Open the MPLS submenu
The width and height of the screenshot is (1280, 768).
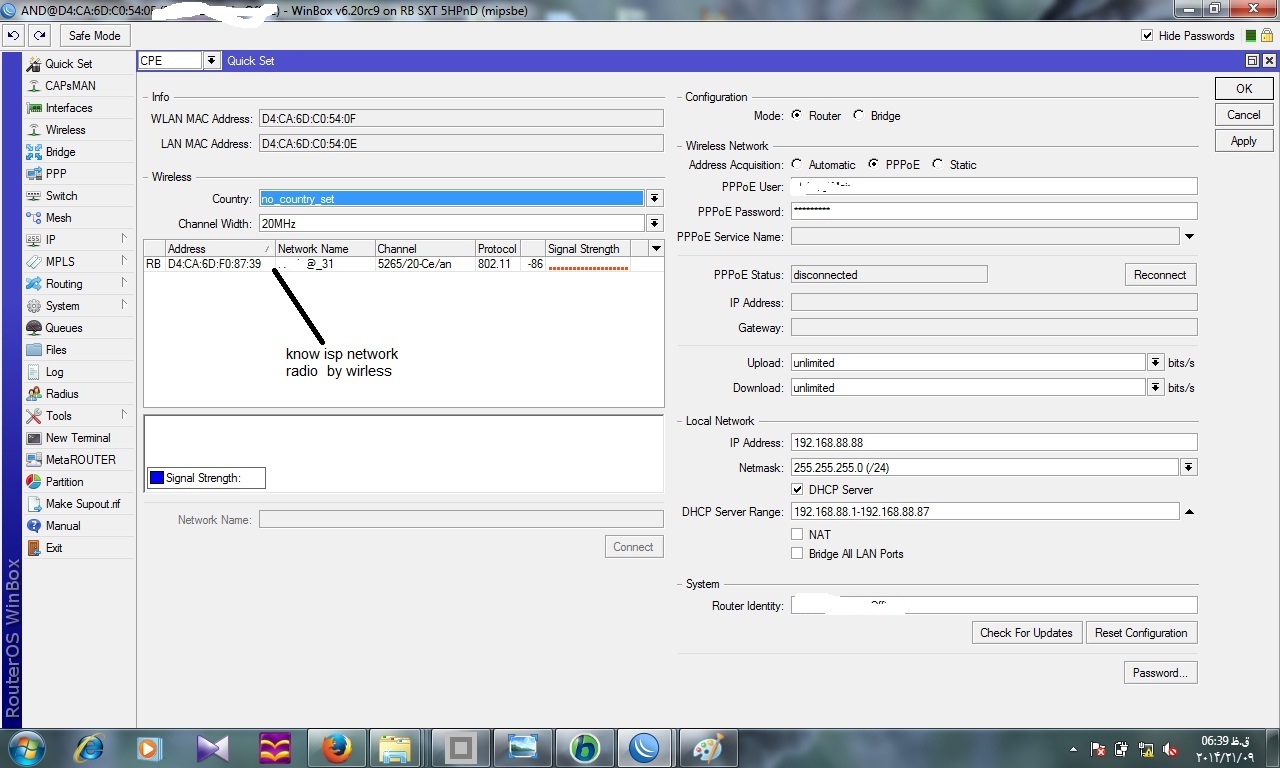79,262
